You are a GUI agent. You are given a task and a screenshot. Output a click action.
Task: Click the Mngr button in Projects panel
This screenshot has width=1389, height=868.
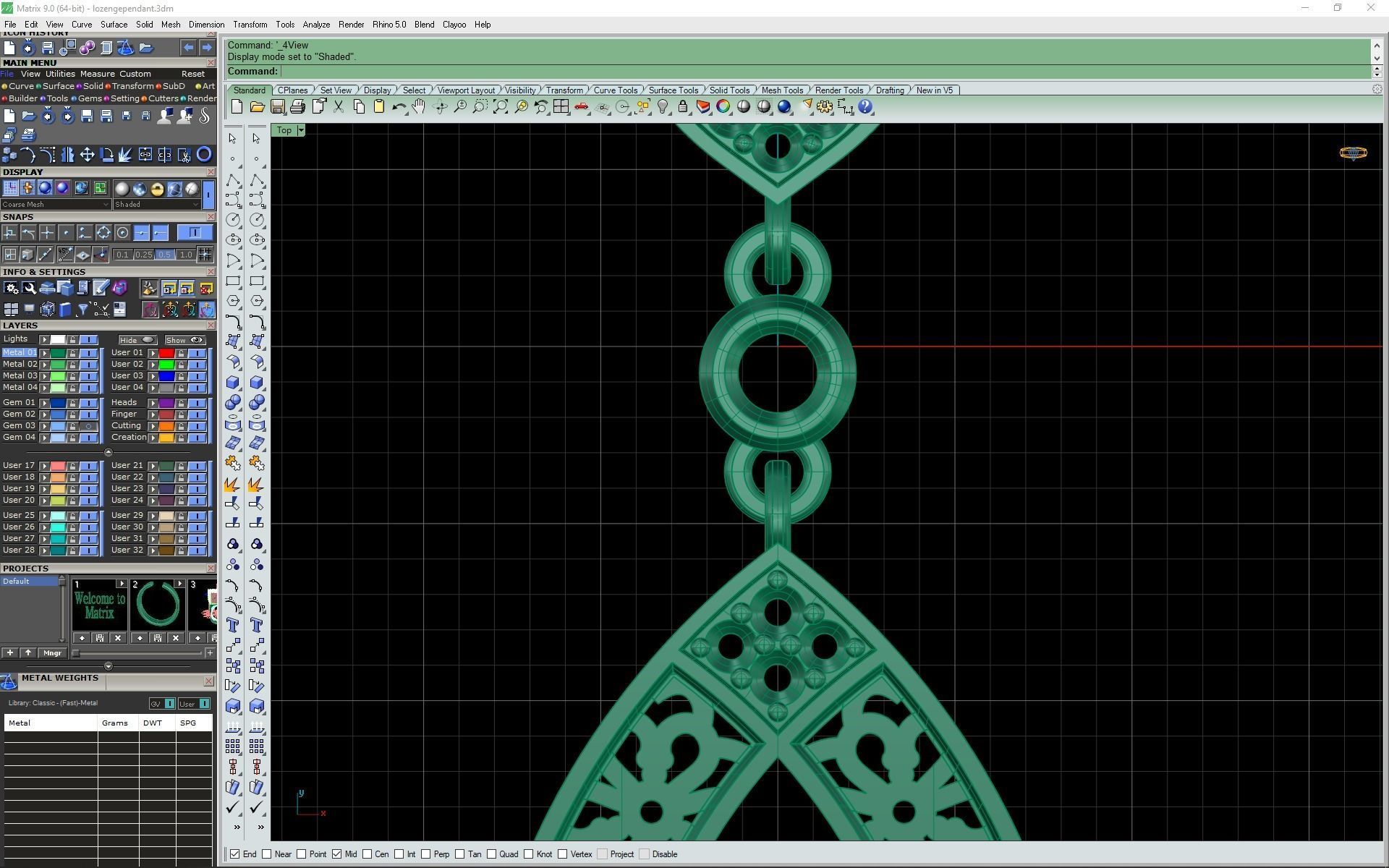(x=52, y=653)
